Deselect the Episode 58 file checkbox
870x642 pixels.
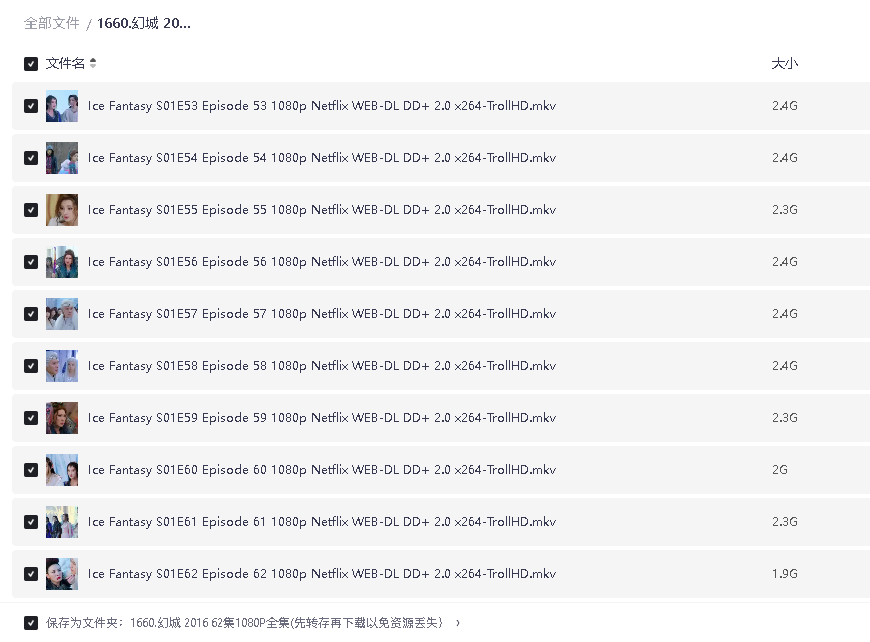[31, 366]
